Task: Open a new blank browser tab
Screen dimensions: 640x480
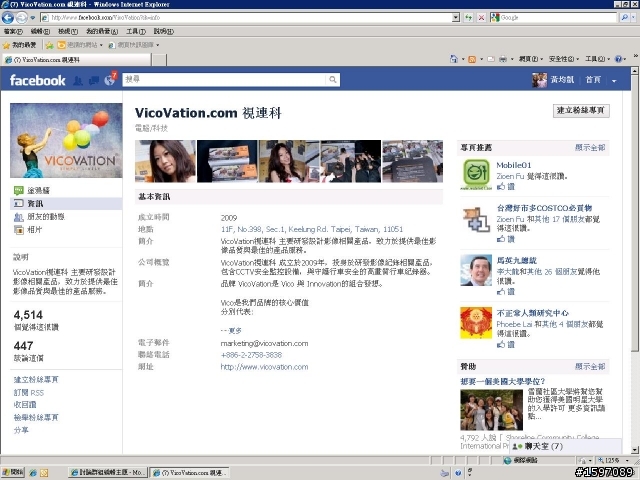Action: (160, 60)
